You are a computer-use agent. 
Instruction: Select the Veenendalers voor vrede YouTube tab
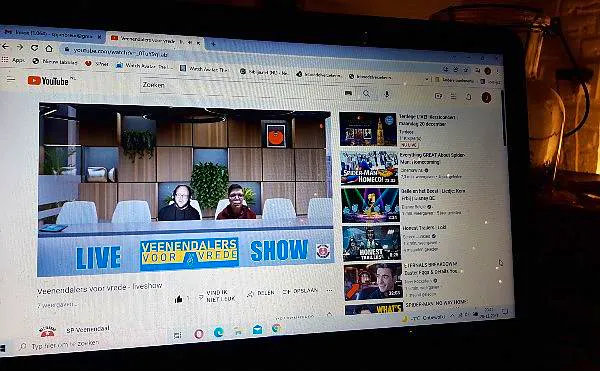(x=154, y=40)
